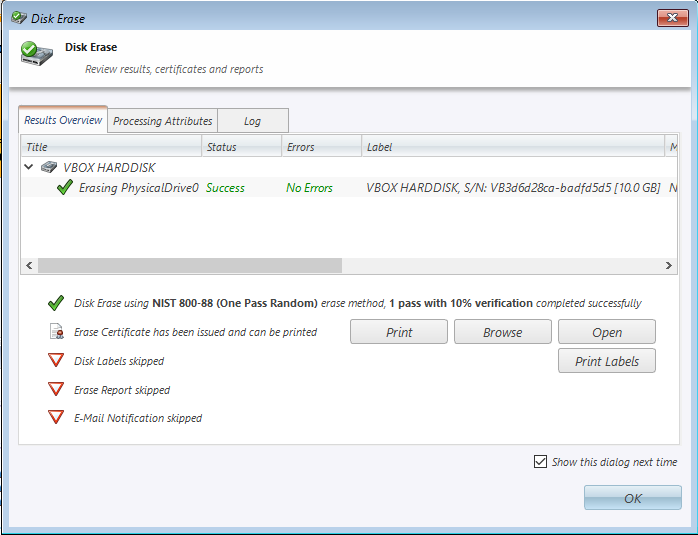The height and width of the screenshot is (535, 698).
Task: Click the VBOX HARDDISK, S/N label cell
Action: 513,188
